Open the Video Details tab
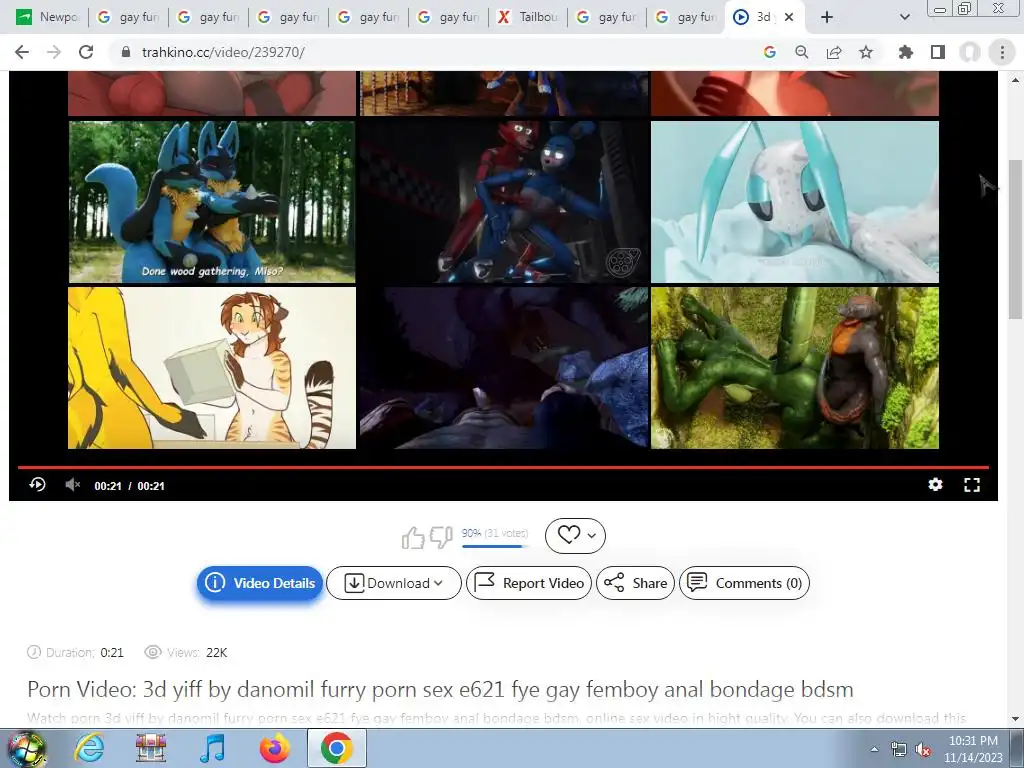The image size is (1024, 768). point(260,583)
